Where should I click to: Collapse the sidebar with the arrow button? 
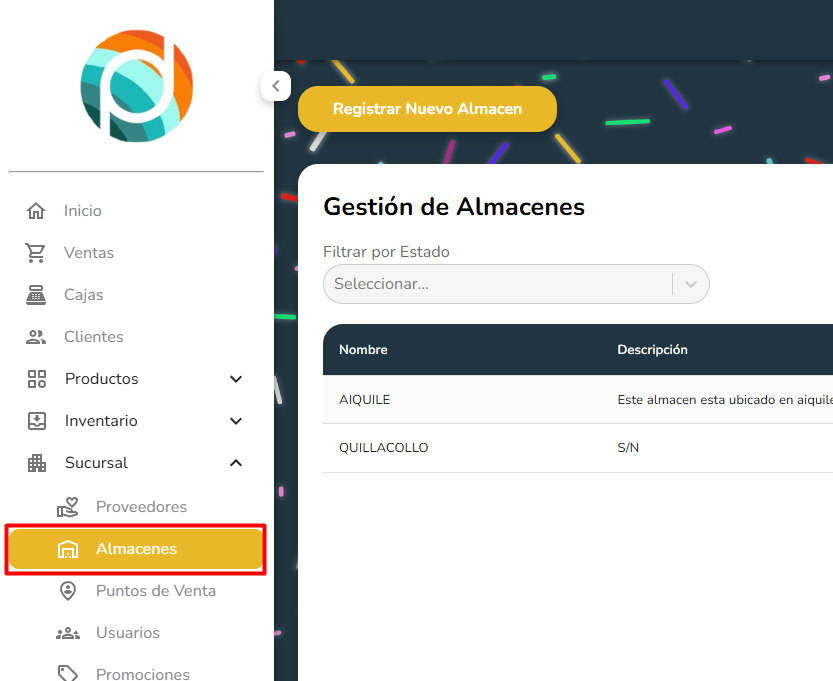276,86
